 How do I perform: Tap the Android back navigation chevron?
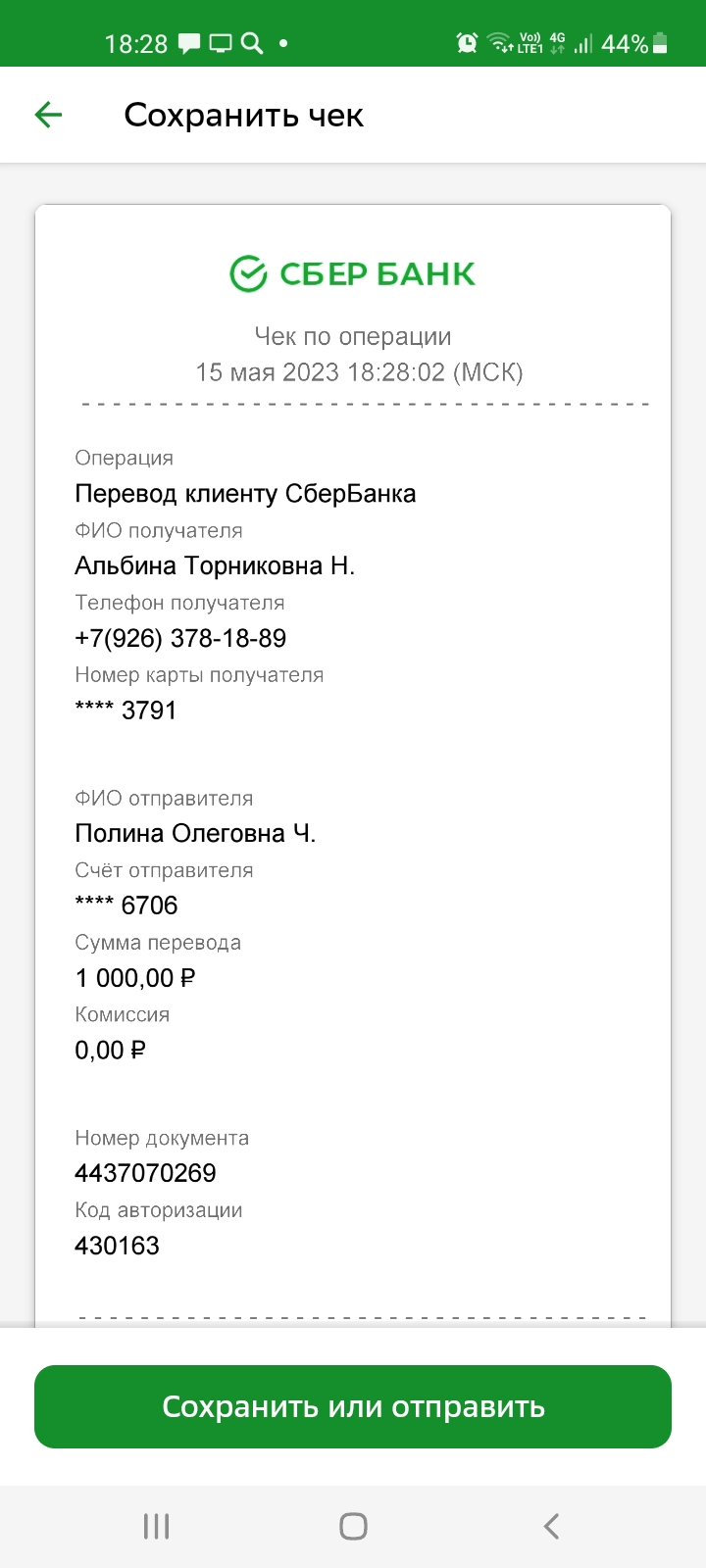[x=551, y=1526]
